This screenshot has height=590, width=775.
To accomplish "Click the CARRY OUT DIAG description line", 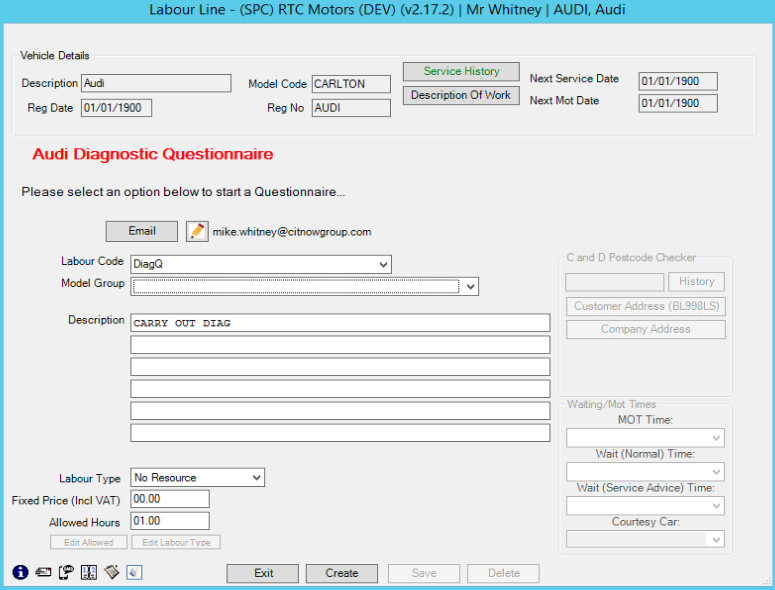I will click(x=340, y=323).
